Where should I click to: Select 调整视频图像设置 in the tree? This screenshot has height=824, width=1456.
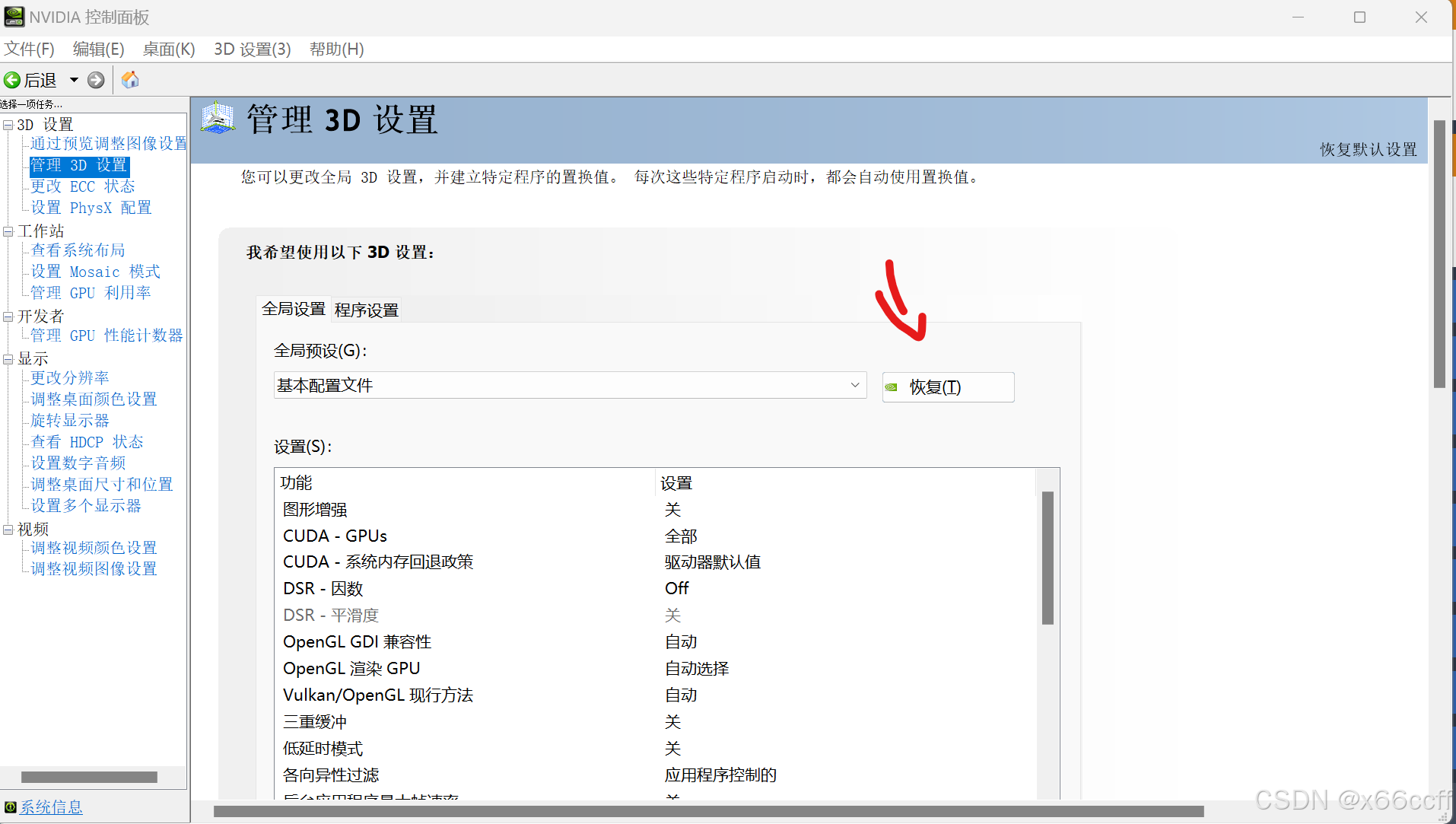tap(94, 569)
